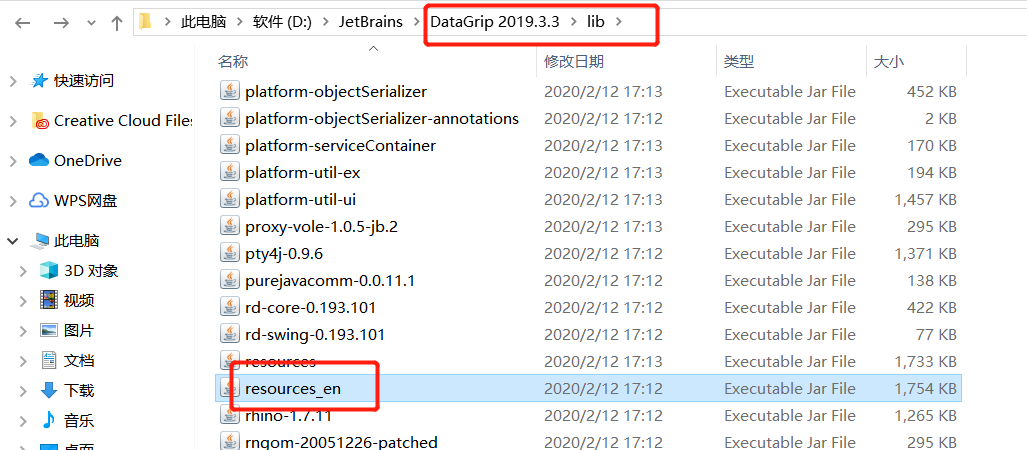Click jar icon of pty4j-0.9.6
1027x450 pixels.
pos(230,252)
